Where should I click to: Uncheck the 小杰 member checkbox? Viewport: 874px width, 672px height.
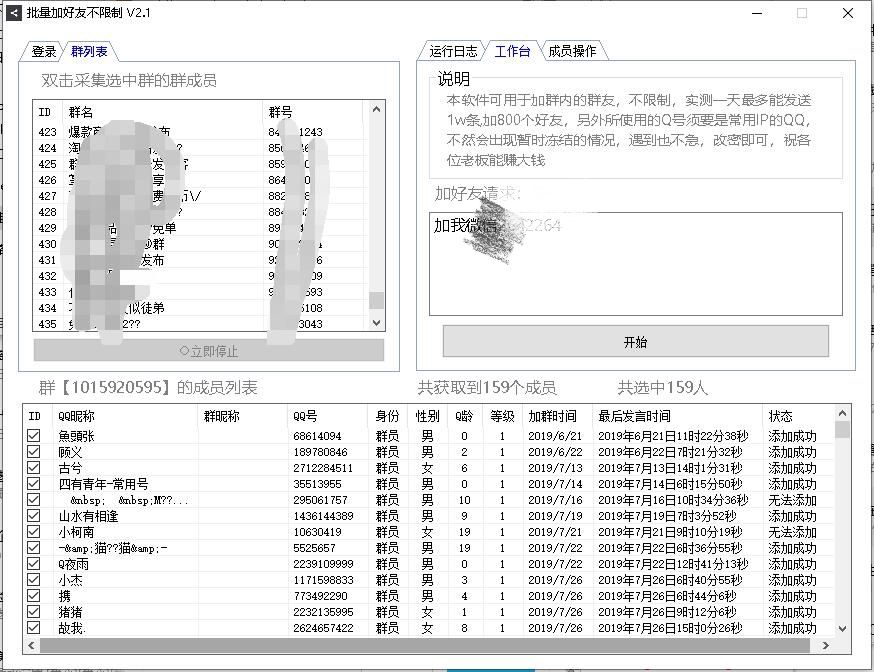pos(35,579)
